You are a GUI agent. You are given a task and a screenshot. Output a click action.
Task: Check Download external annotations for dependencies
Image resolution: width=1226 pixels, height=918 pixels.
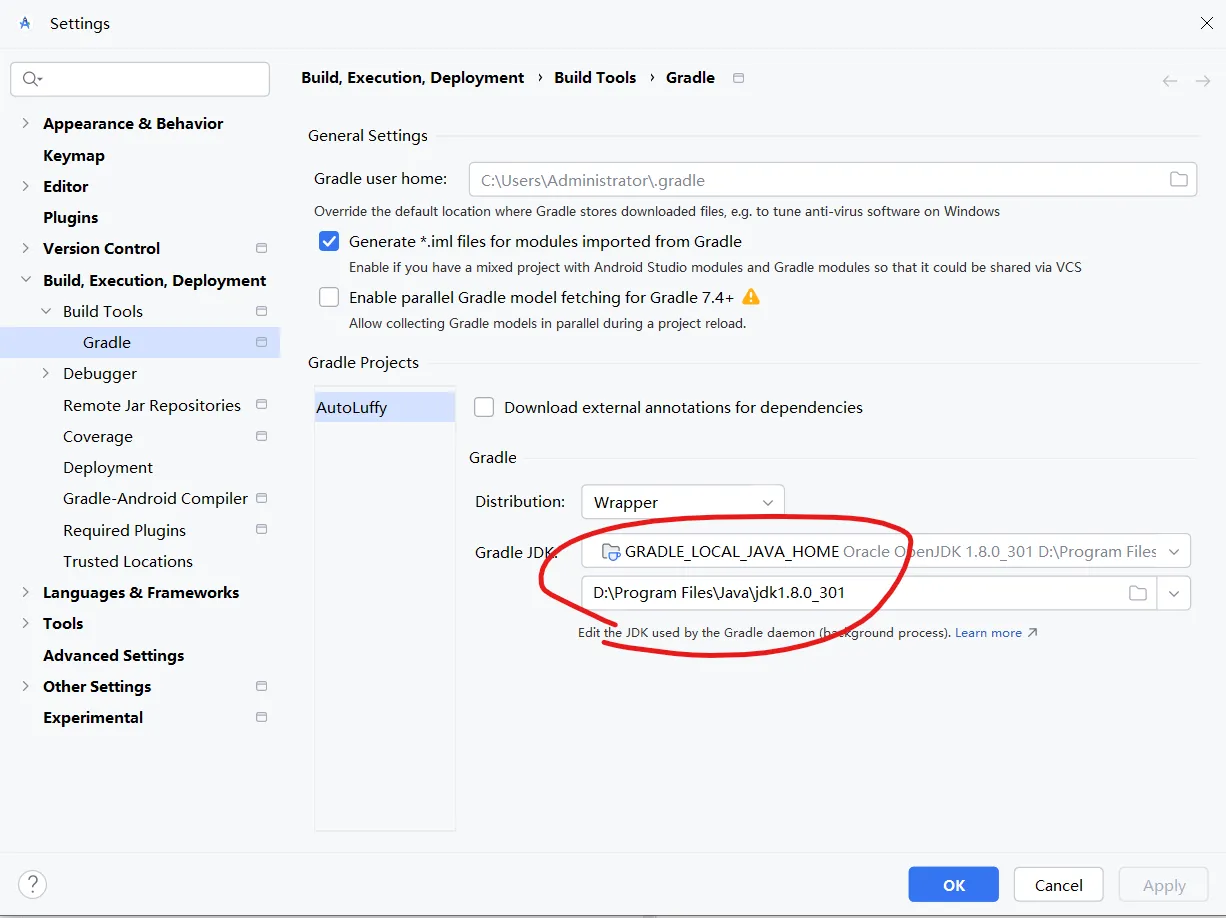[x=484, y=407]
